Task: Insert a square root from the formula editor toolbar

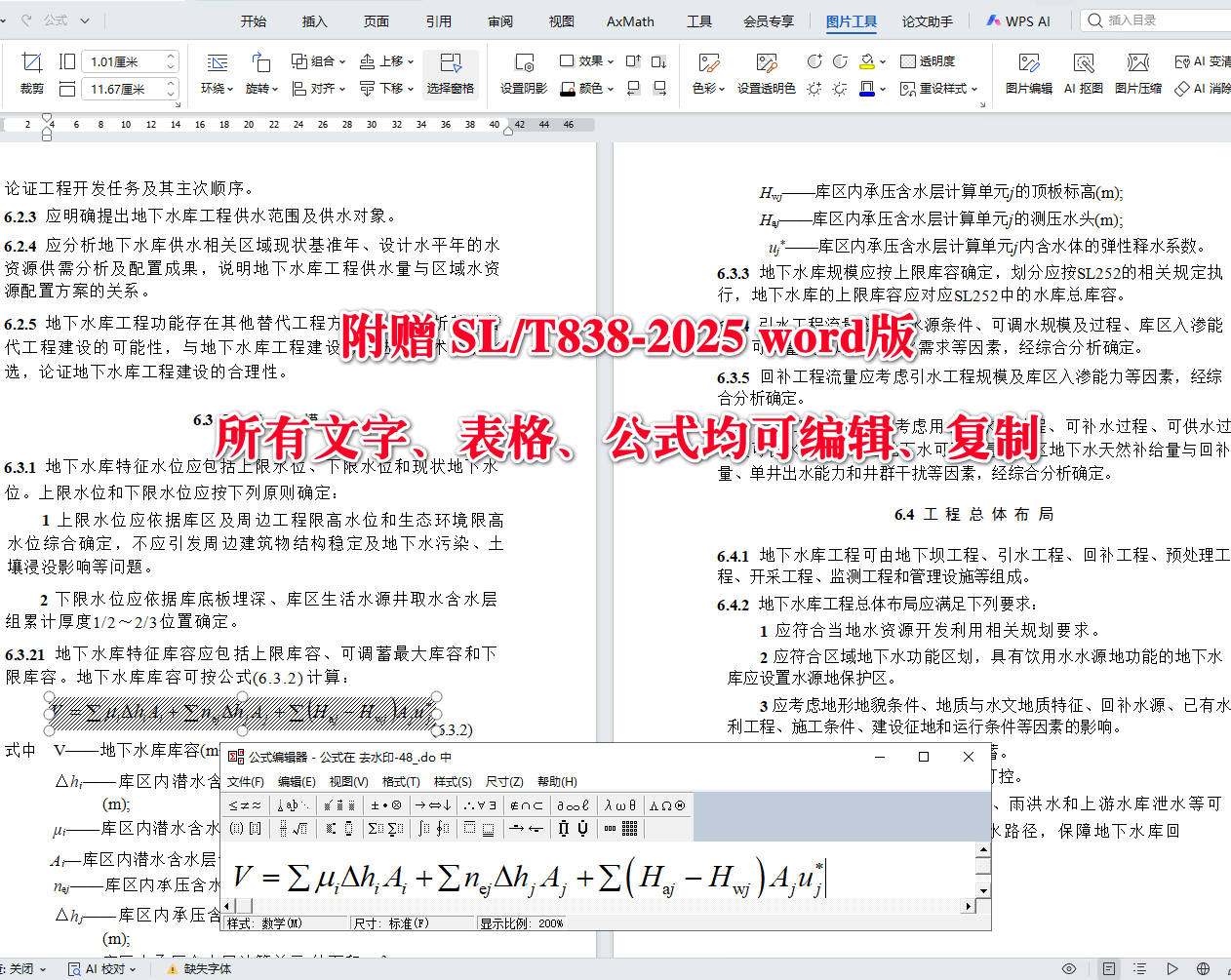Action: coord(298,828)
